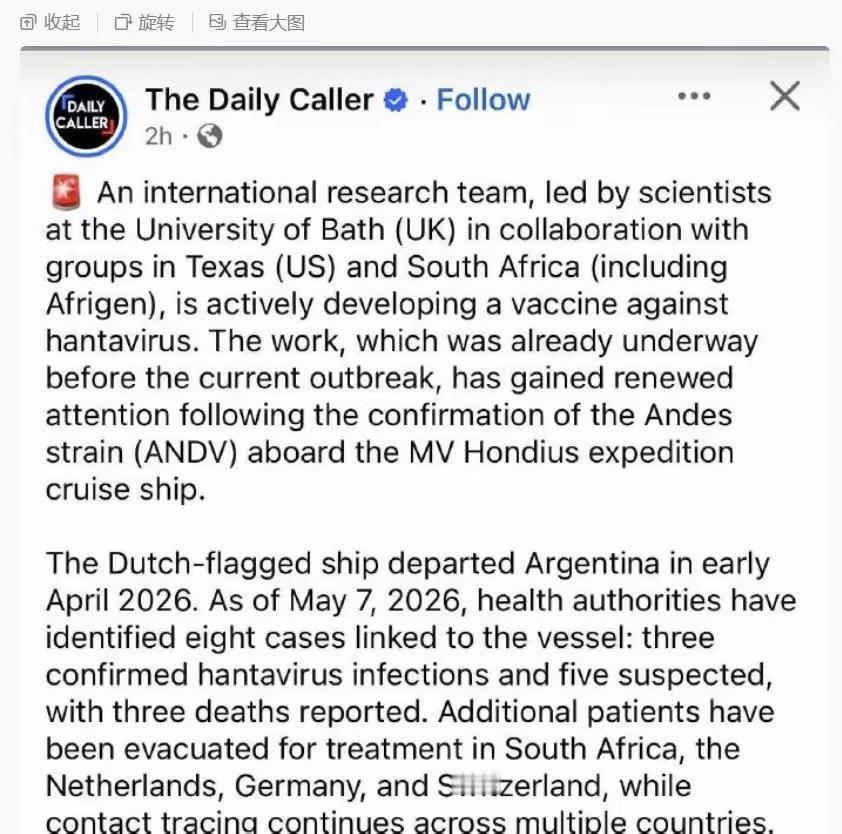Click The Daily Caller page name
842x834 pixels.
[x=259, y=99]
